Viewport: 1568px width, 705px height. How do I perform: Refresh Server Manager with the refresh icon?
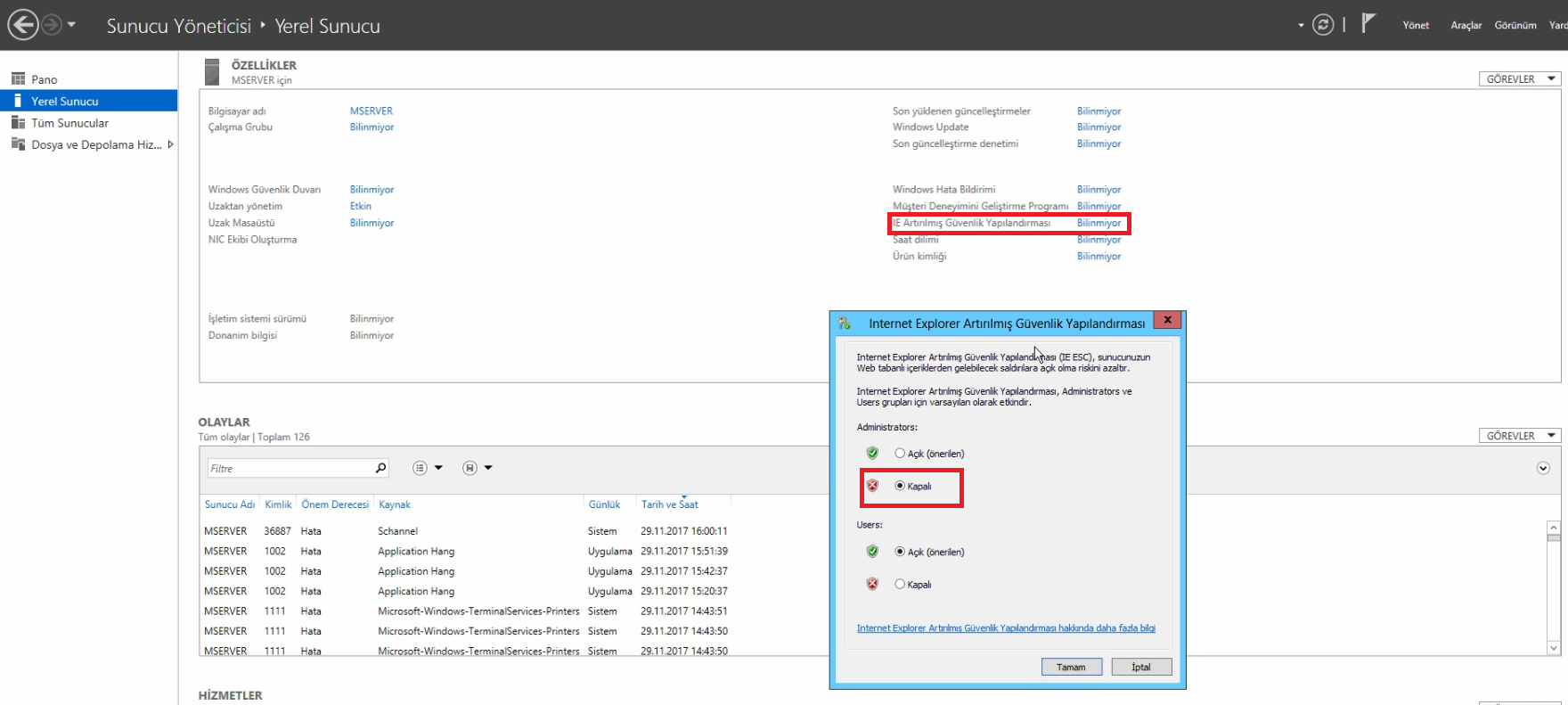[1323, 25]
